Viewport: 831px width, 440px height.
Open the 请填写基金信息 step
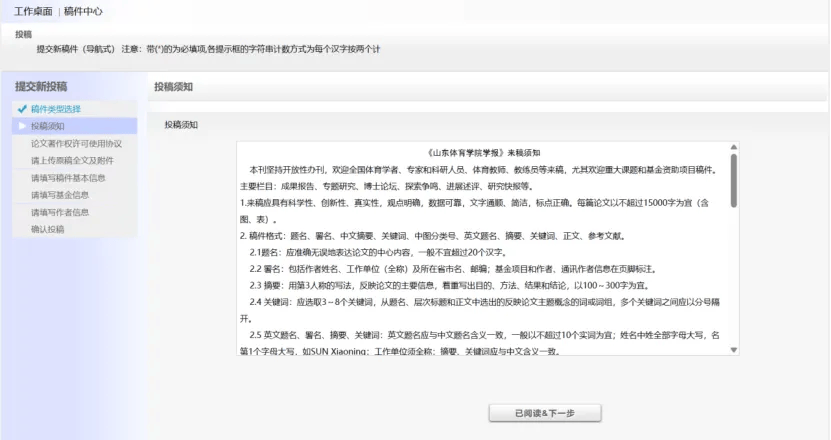(59, 194)
